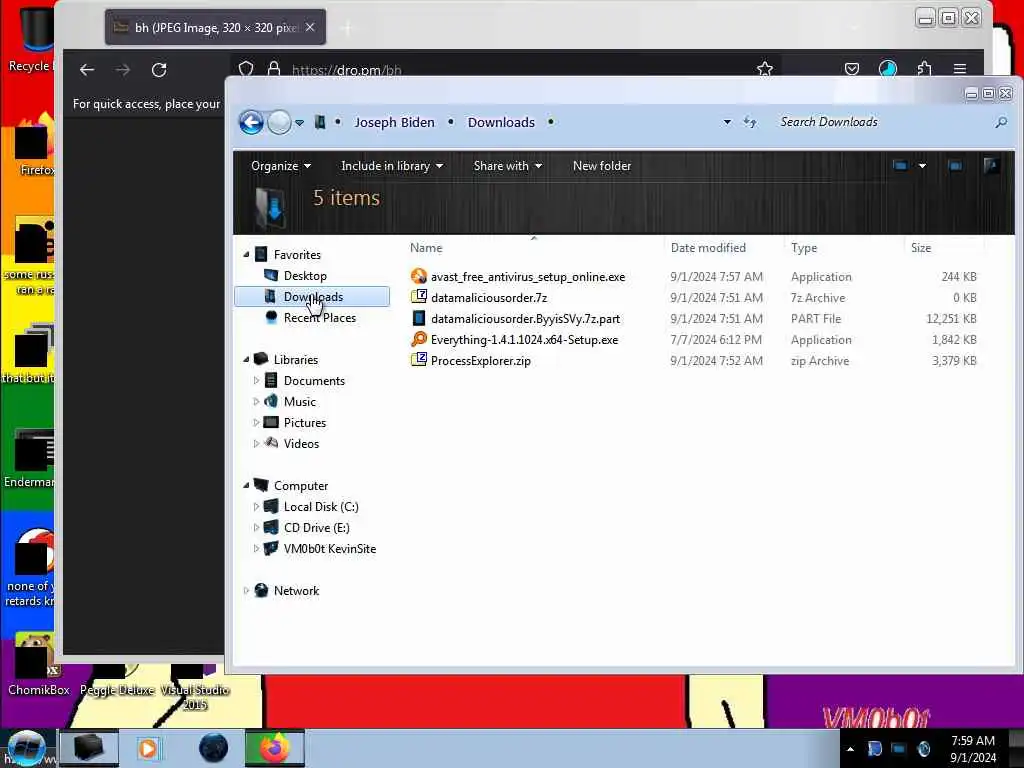The width and height of the screenshot is (1024, 768).
Task: Expand the Music library
Action: pyautogui.click(x=256, y=401)
